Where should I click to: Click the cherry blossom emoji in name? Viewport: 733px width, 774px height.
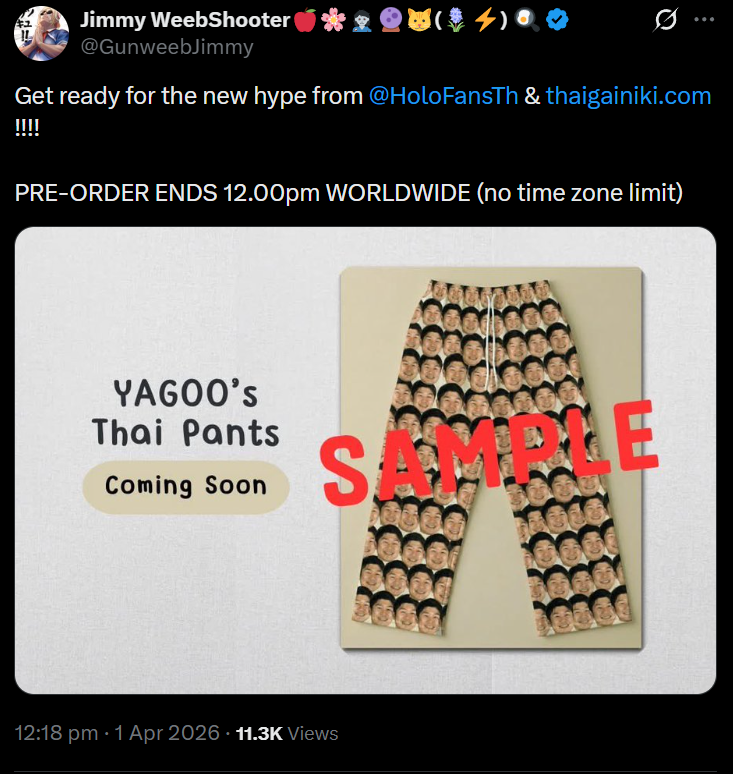333,20
